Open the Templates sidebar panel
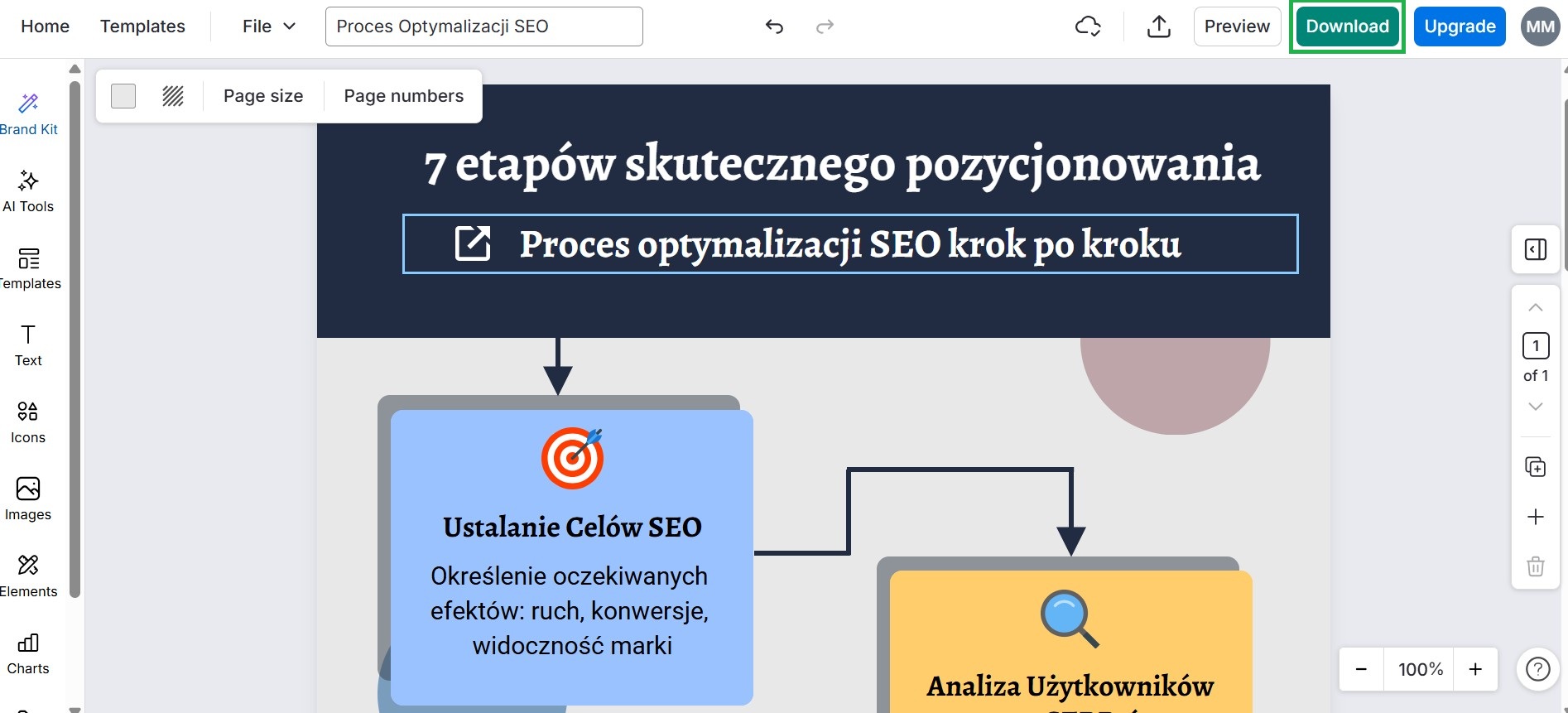The image size is (1568, 713). pos(29,268)
